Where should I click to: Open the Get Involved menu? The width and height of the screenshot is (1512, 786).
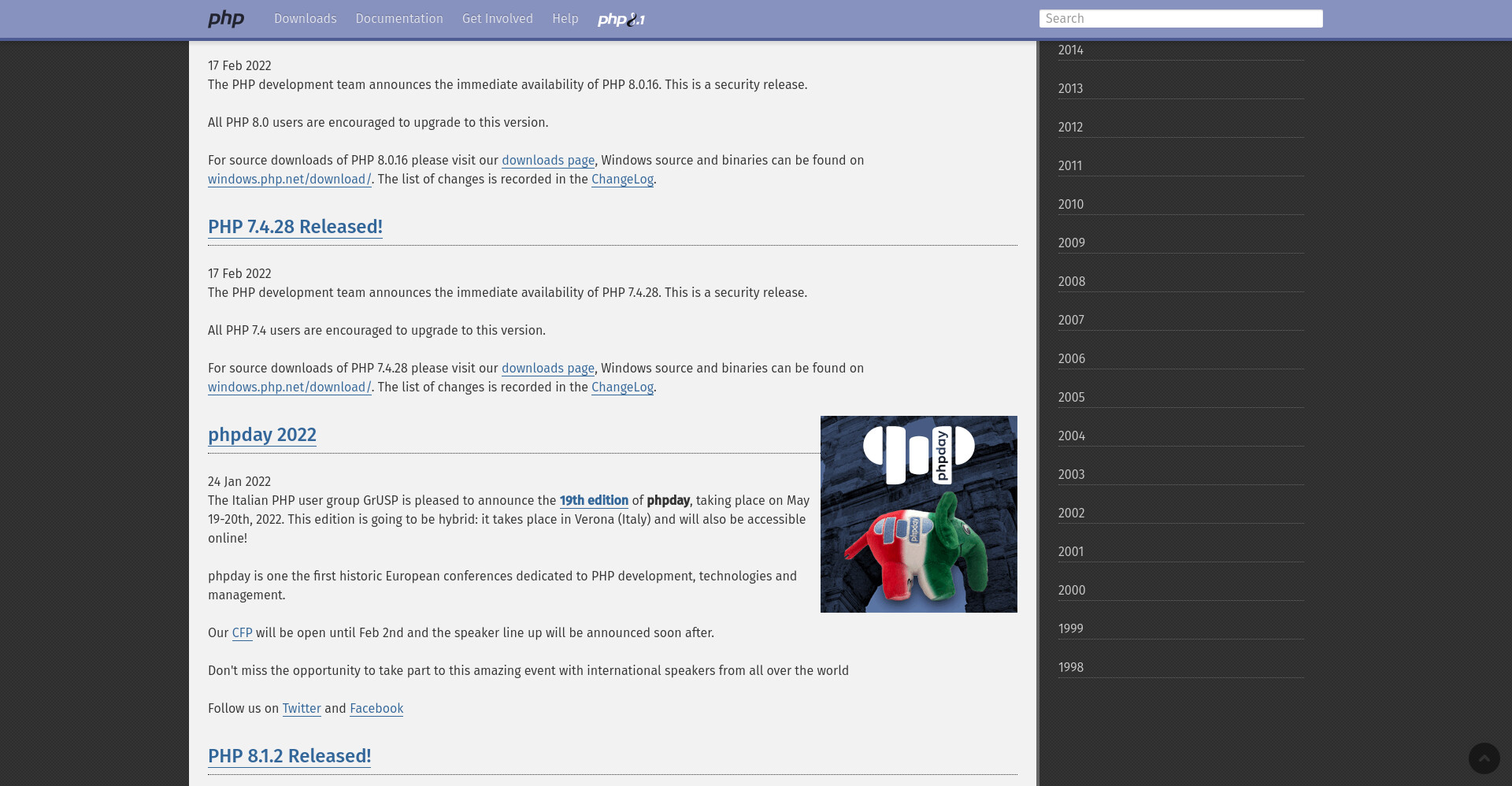[x=498, y=19]
